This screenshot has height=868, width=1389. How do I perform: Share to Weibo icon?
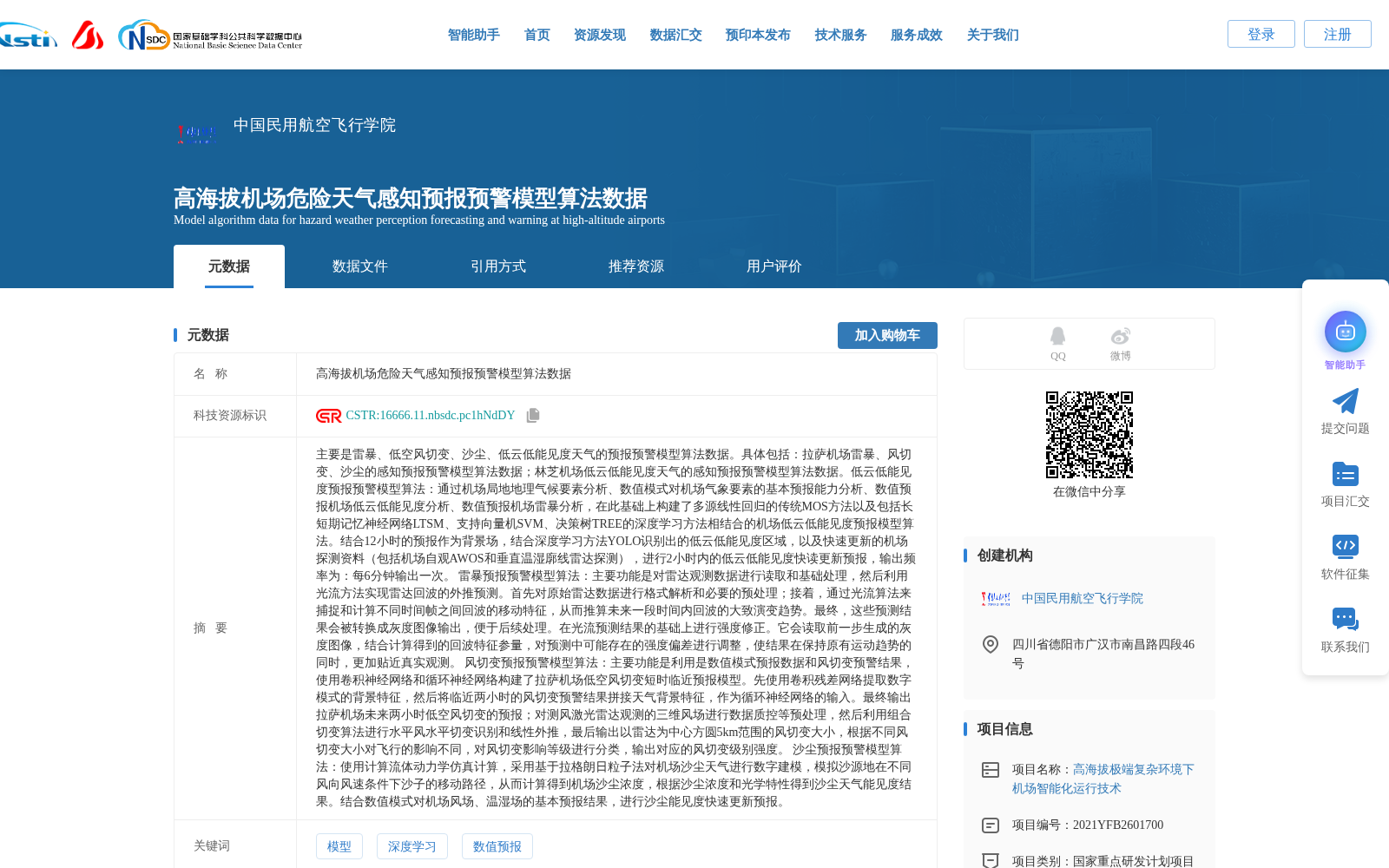pyautogui.click(x=1120, y=336)
